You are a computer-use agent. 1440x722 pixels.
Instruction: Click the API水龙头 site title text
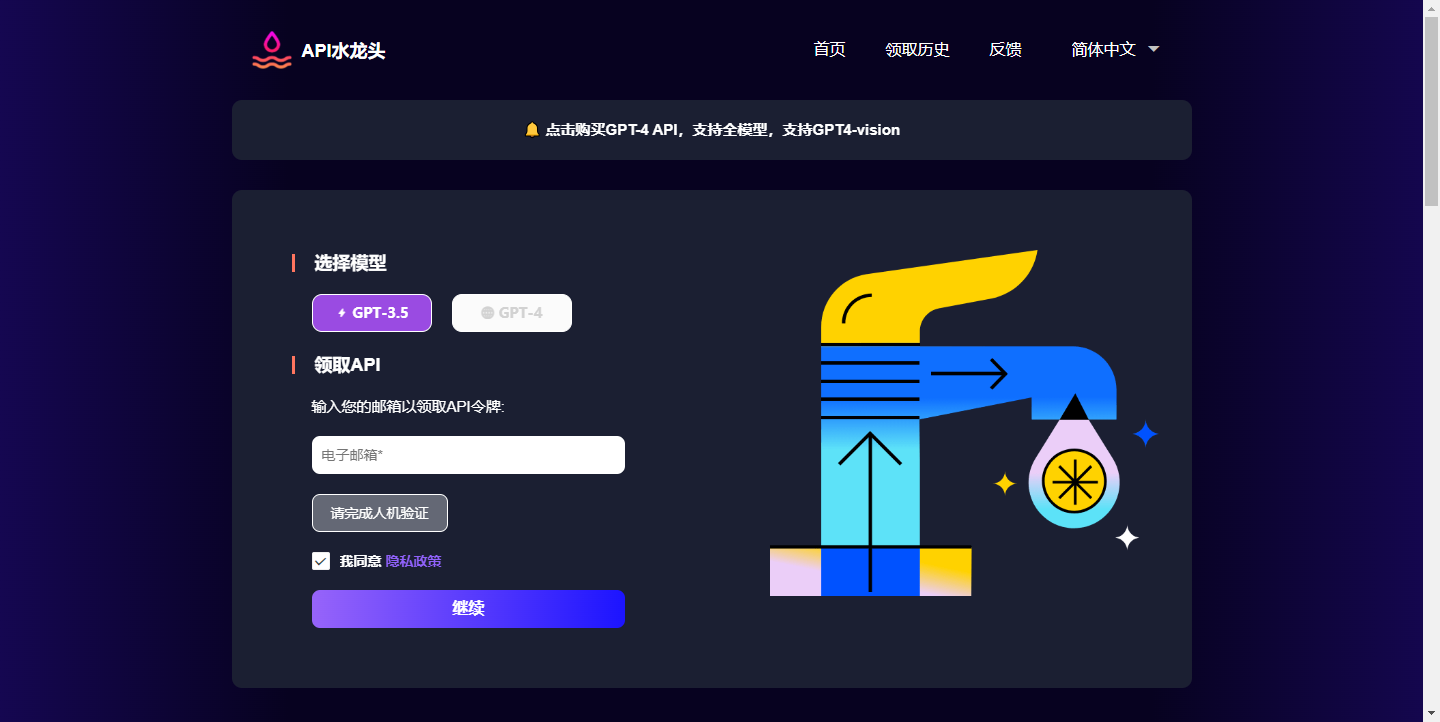click(343, 51)
